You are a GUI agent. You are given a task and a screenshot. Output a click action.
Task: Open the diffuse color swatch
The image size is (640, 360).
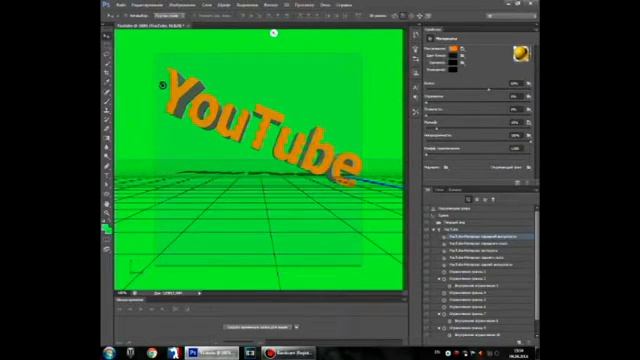[453, 49]
